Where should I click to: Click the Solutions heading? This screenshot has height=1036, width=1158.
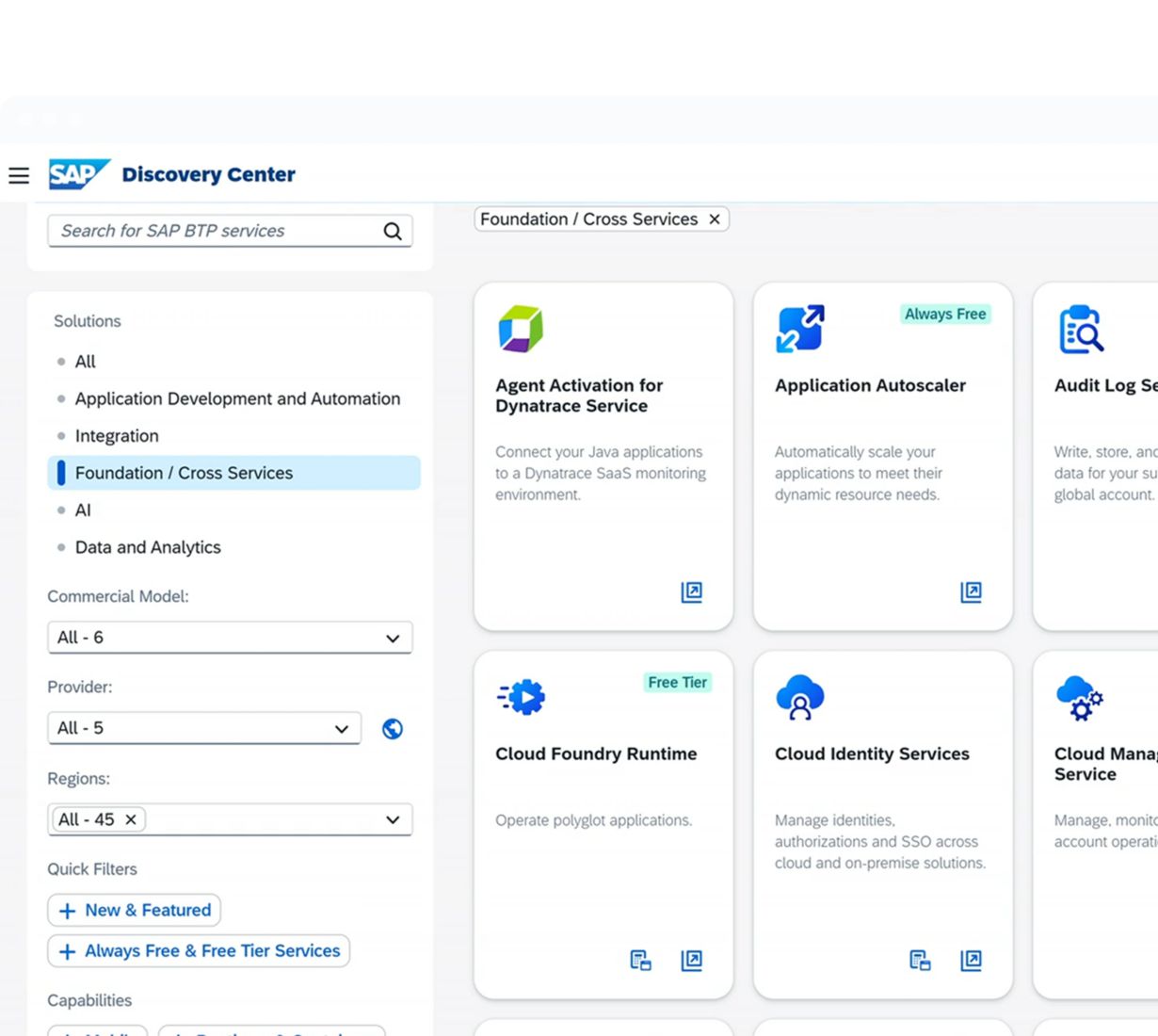click(88, 321)
